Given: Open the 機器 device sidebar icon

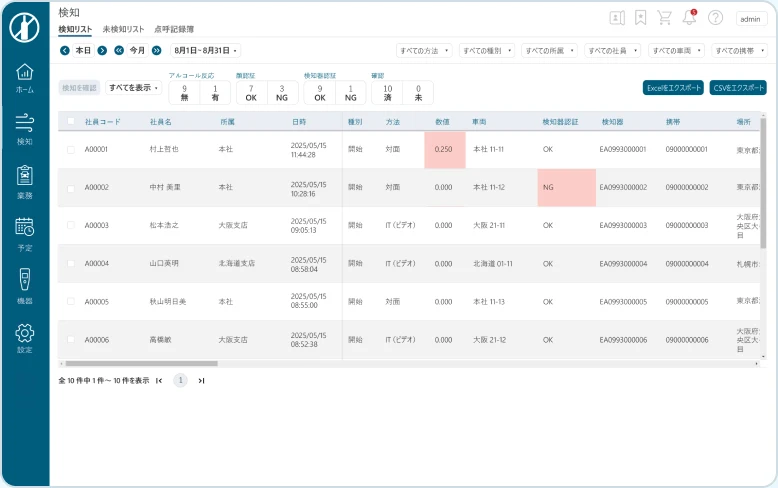Looking at the screenshot, I should coord(24,287).
